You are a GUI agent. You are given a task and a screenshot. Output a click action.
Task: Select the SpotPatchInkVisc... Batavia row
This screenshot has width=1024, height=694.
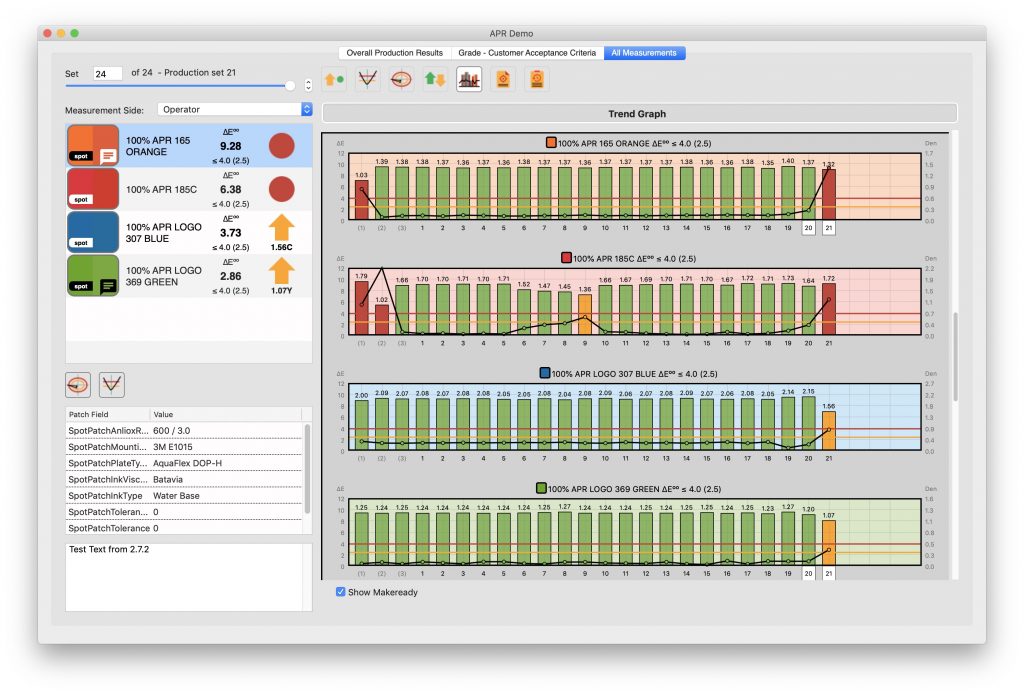[184, 479]
